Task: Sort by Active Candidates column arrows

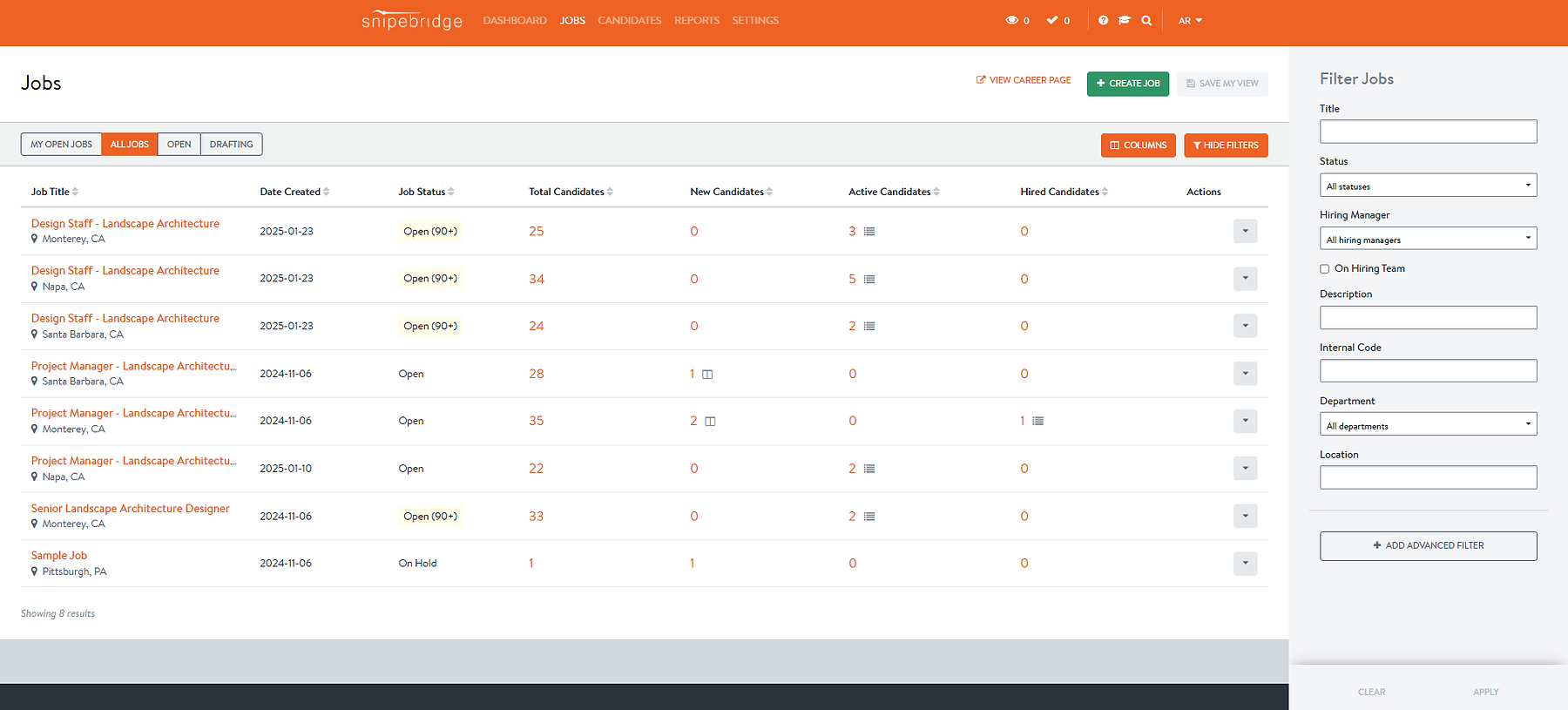Action: 936,192
